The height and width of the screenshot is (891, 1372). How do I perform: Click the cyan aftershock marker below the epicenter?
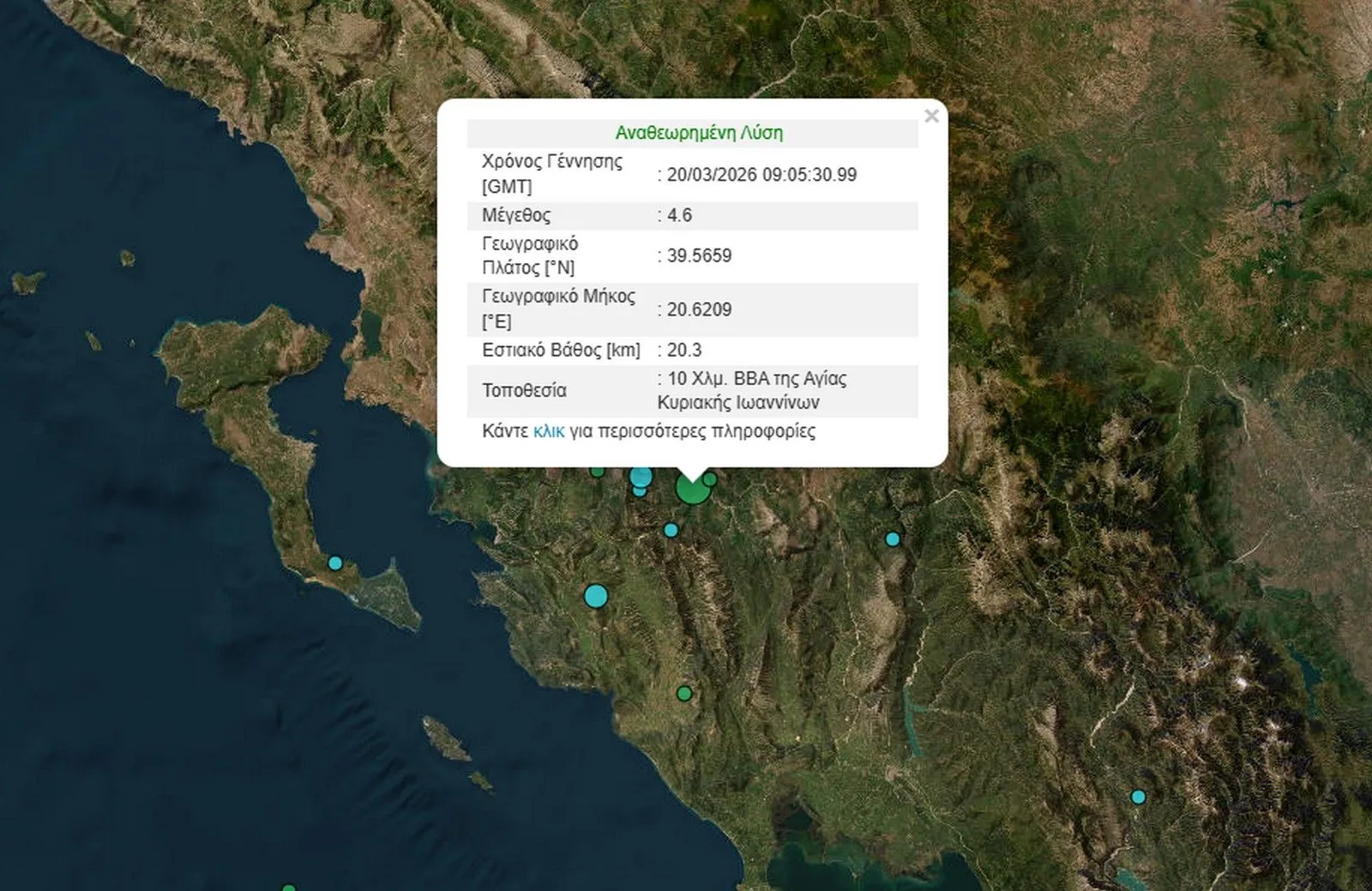671,530
